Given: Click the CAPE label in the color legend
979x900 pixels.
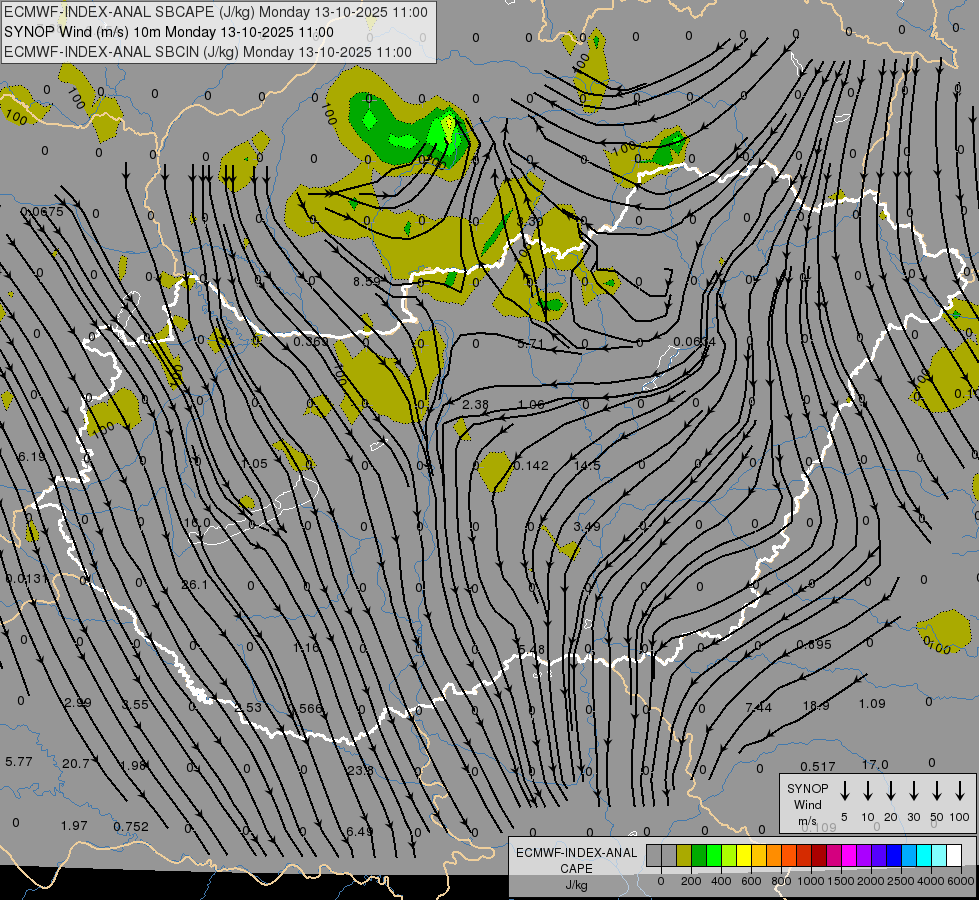Looking at the screenshot, I should click(576, 869).
